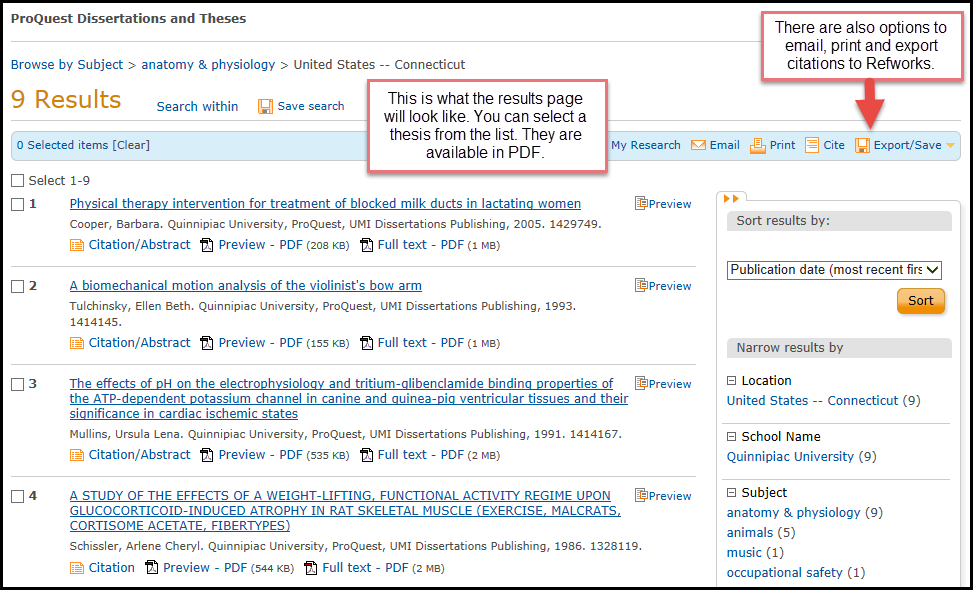Click the Citation/Abstract icon for result 1
973x590 pixels.
pyautogui.click(x=77, y=246)
